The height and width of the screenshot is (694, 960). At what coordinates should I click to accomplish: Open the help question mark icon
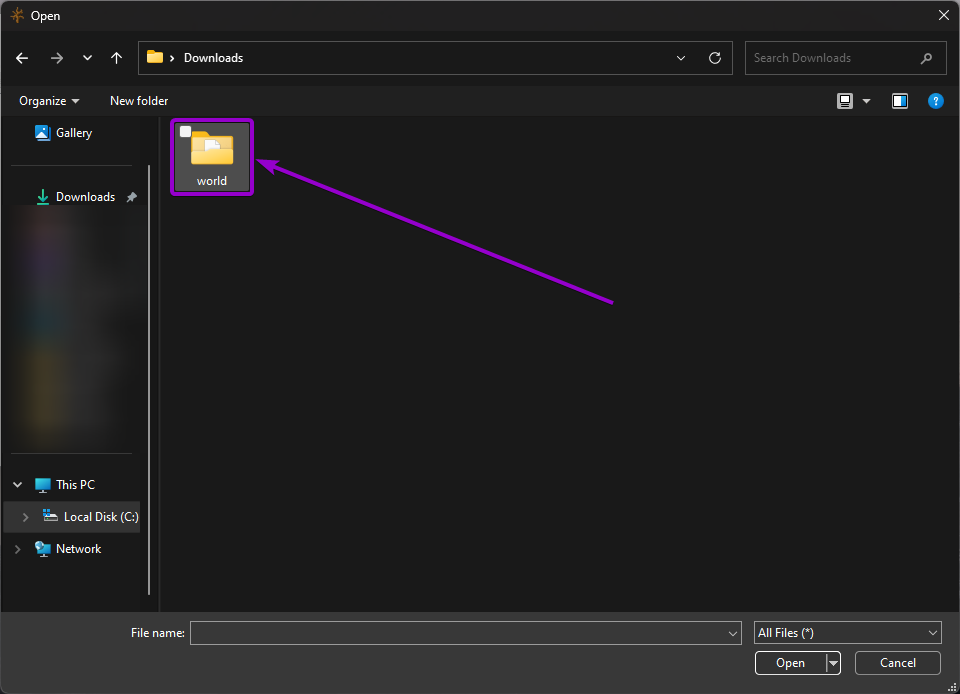point(935,100)
